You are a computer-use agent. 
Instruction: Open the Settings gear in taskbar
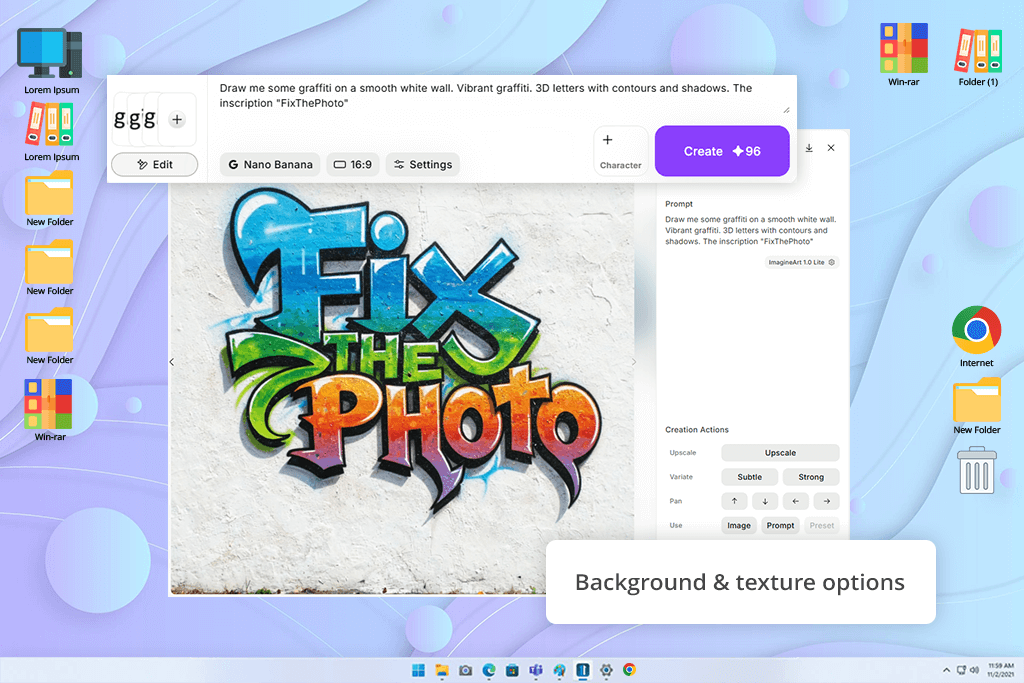(x=606, y=670)
